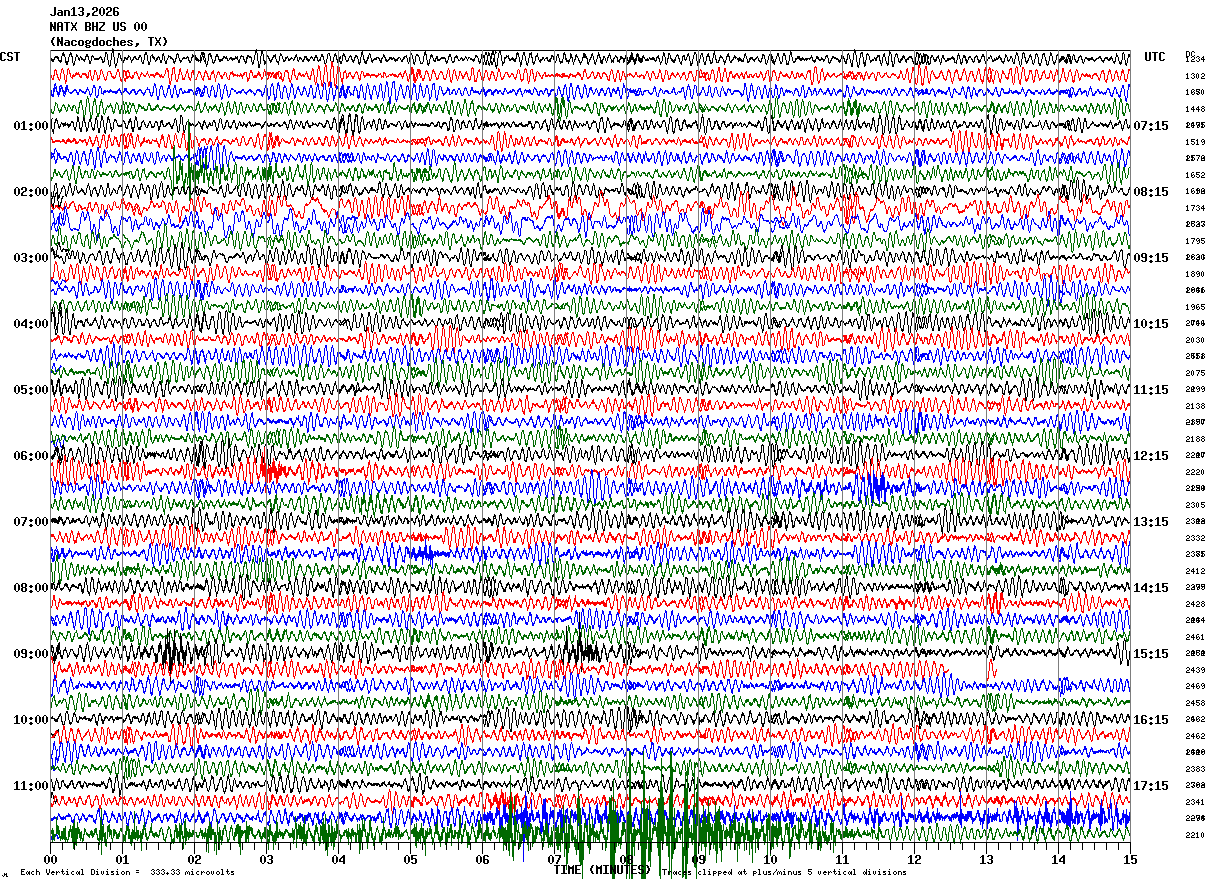Click the UTC time label '15:15'
The width and height of the screenshot is (1210, 886).
[1151, 654]
